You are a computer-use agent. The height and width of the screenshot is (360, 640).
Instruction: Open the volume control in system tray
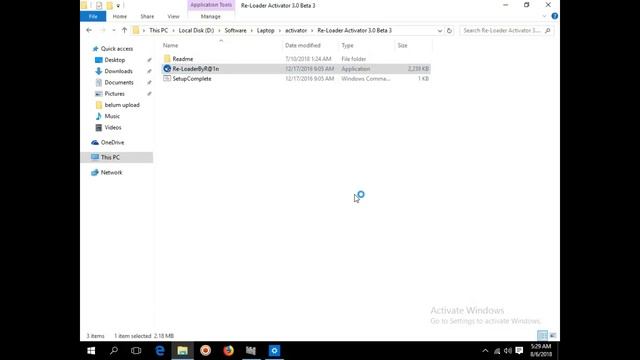point(508,351)
